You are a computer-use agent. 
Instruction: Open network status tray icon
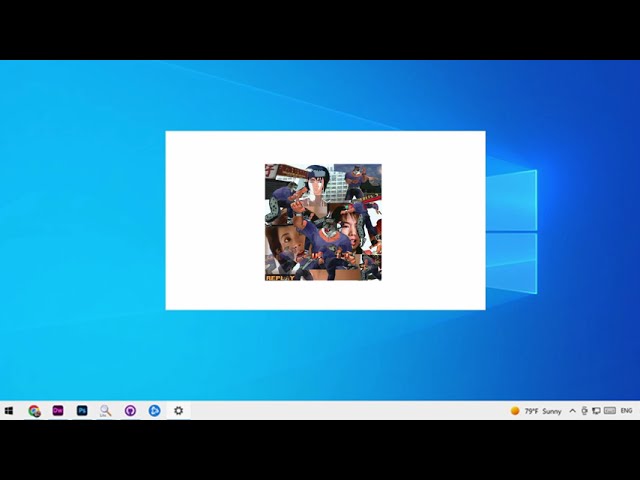point(596,411)
